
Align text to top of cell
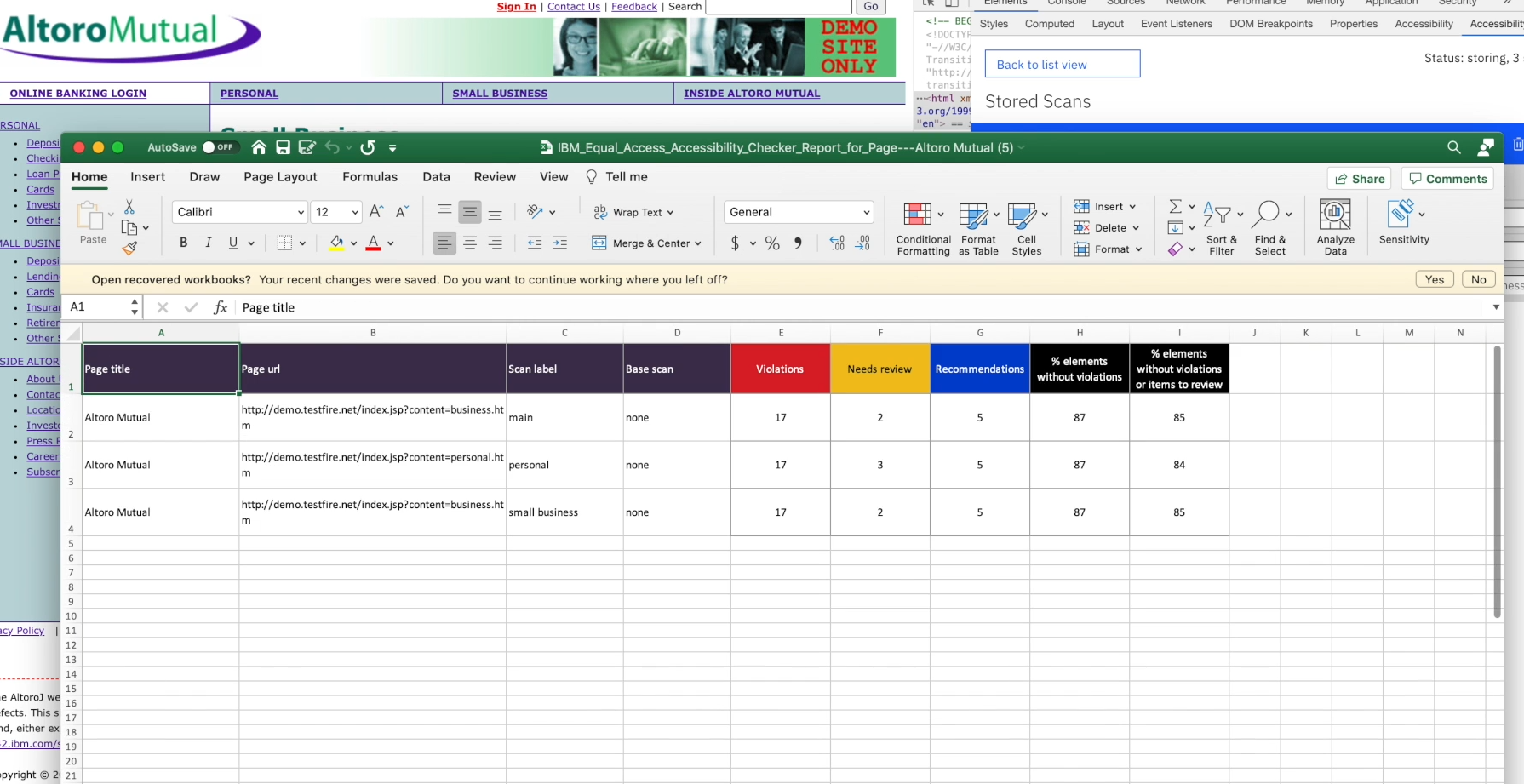[444, 211]
